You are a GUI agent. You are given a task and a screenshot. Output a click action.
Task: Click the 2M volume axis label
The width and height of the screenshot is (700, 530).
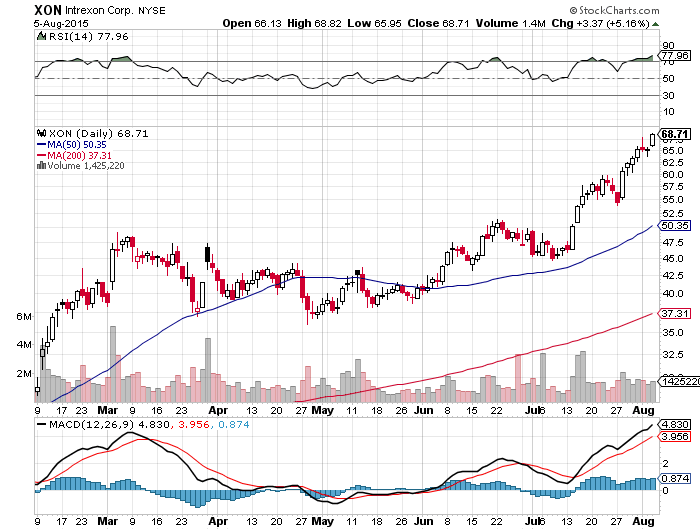[x=24, y=374]
